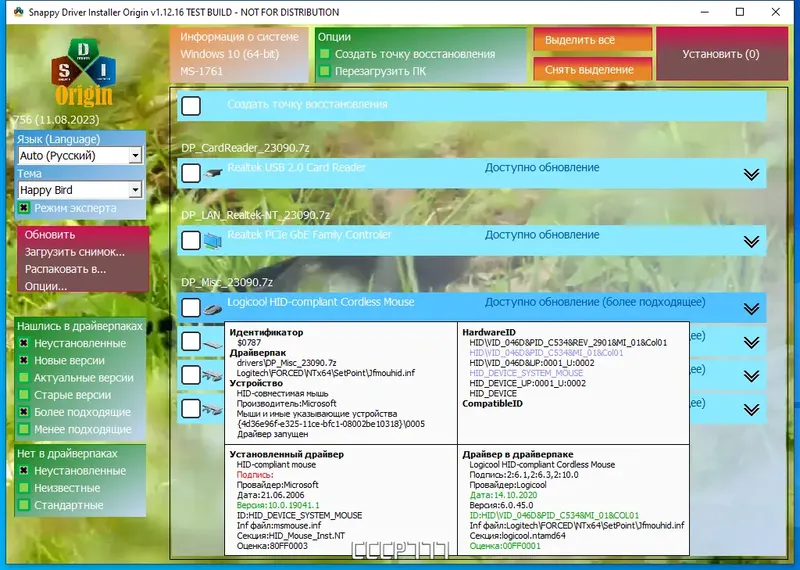Click 'Доступно обновление' on the Card Reader row

coord(542,167)
